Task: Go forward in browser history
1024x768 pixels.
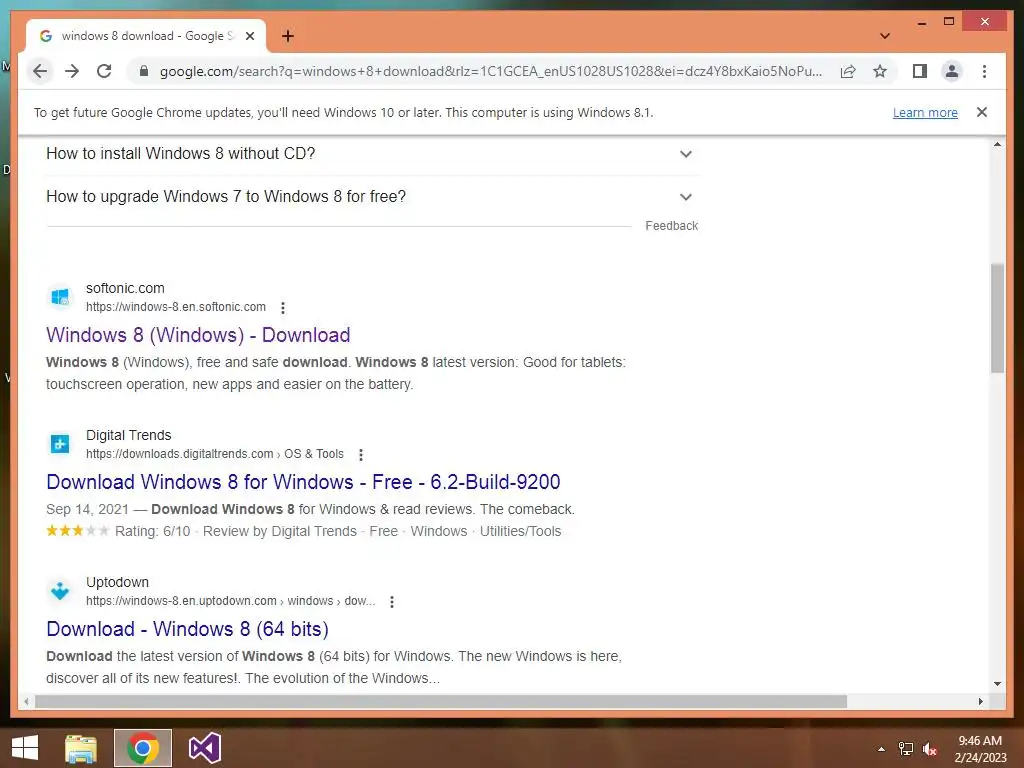Action: 72,71
